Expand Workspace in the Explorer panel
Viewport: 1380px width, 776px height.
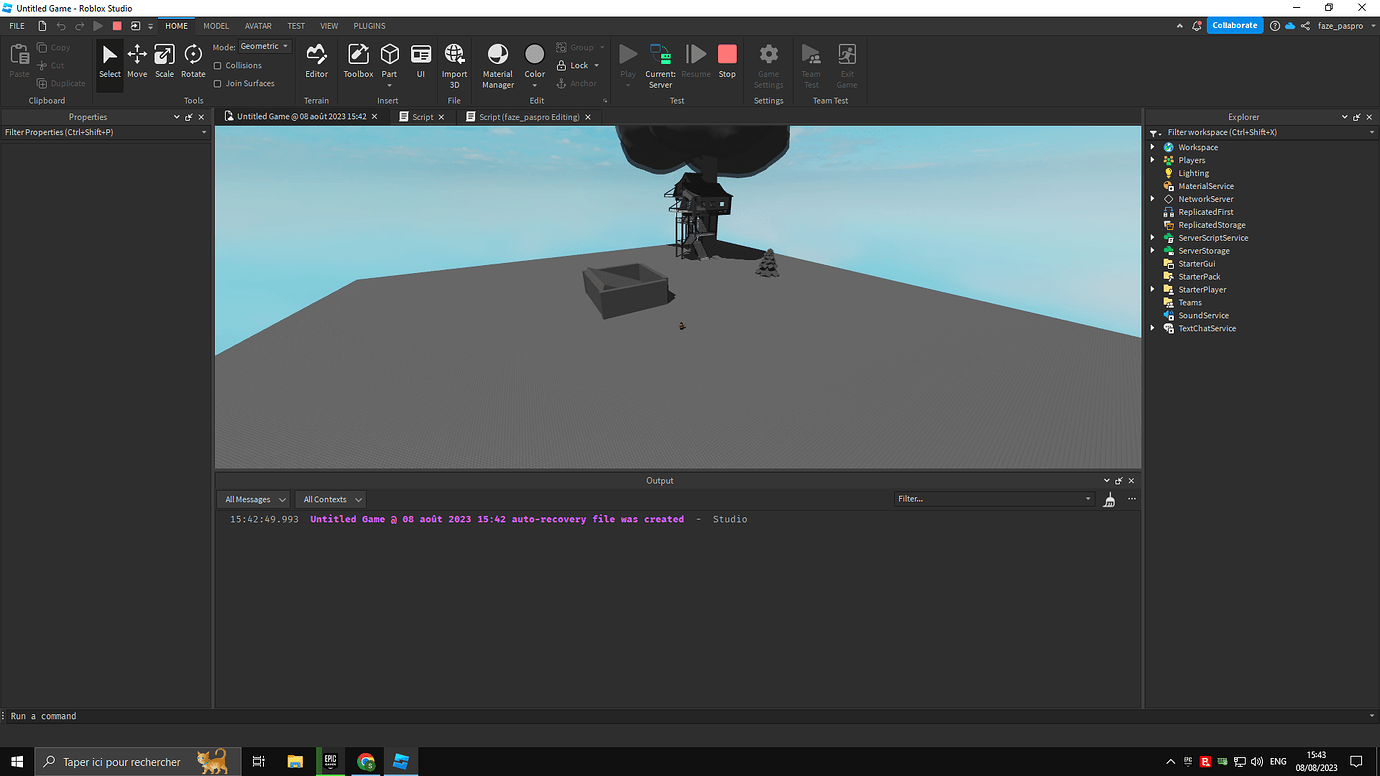[1152, 146]
